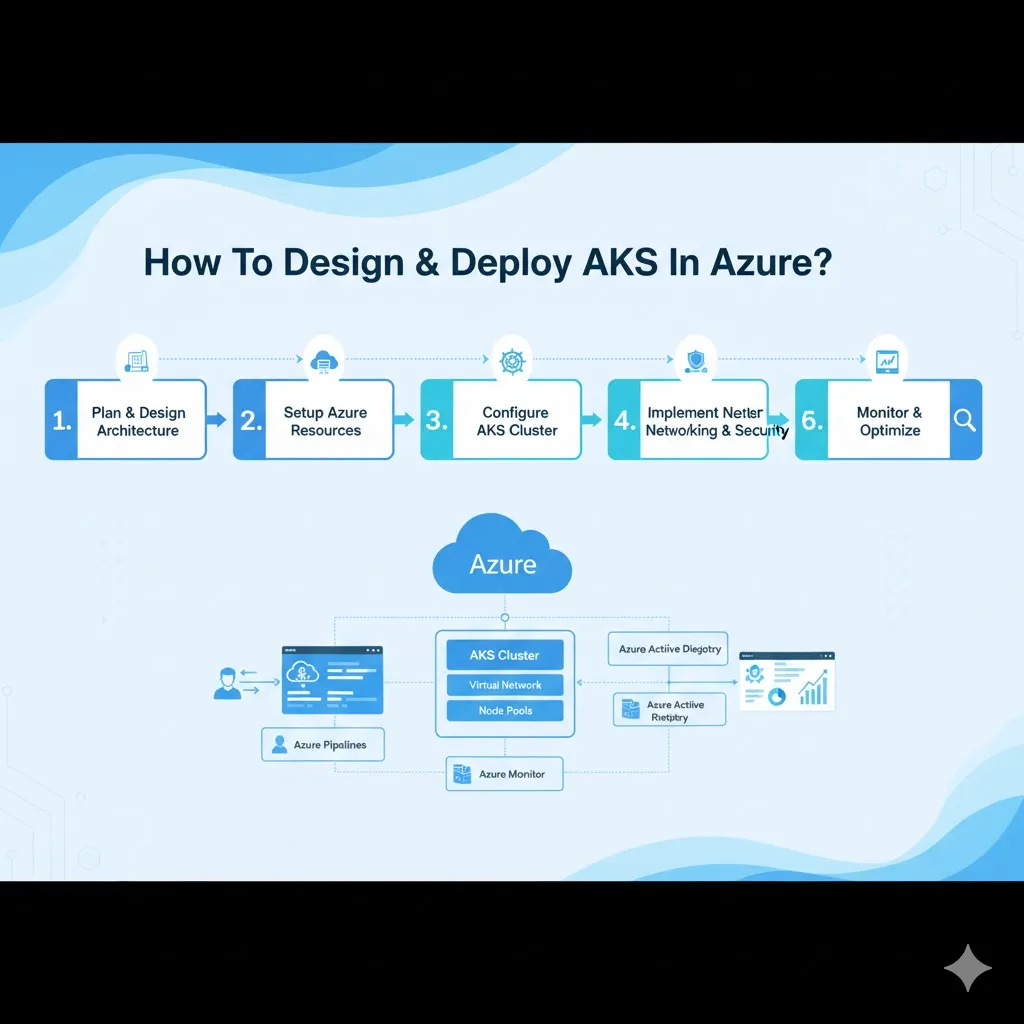
Task: Click the cloud upload icon above Setup Azure Resources
Action: [x=324, y=358]
